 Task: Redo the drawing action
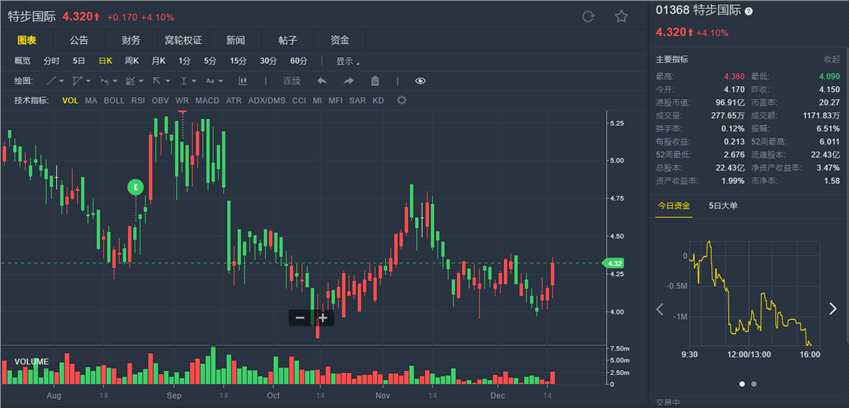(x=349, y=81)
